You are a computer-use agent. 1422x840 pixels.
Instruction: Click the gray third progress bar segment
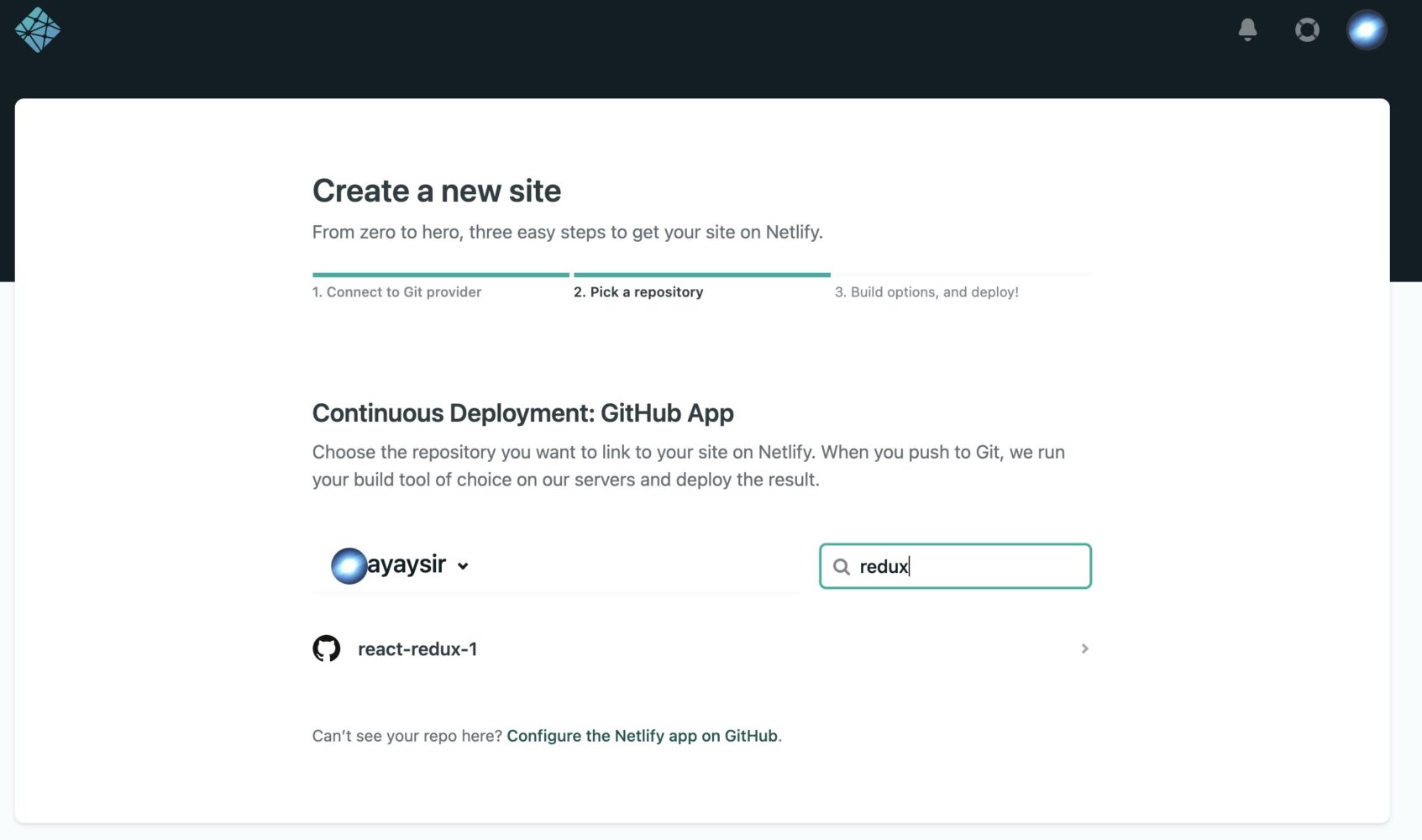tap(963, 275)
